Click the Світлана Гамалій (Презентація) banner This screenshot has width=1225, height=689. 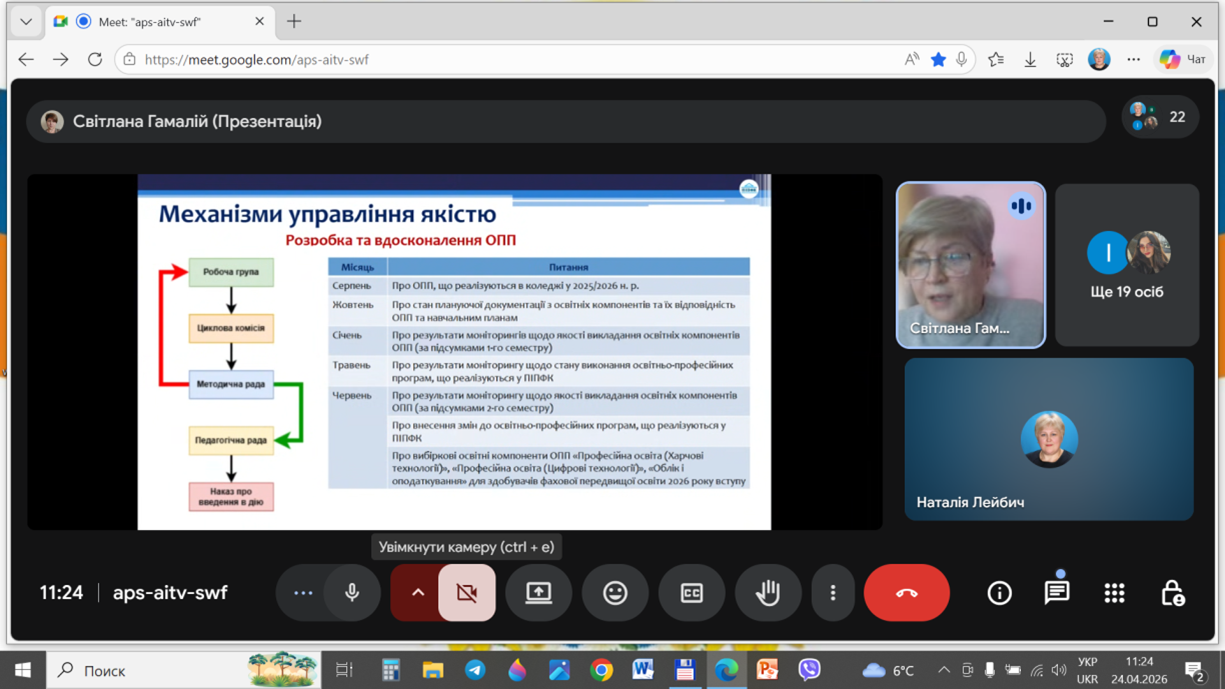coord(566,121)
